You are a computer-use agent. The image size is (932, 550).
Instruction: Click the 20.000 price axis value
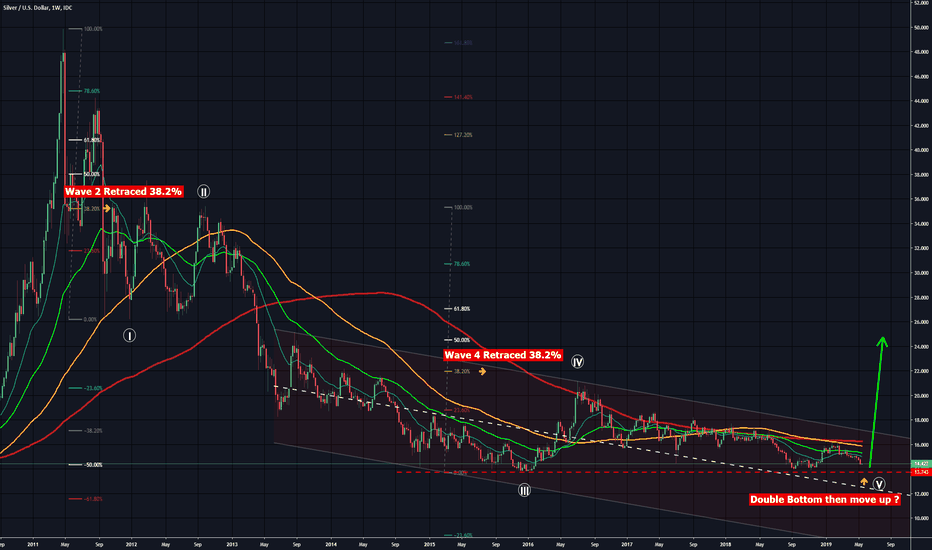tap(922, 395)
